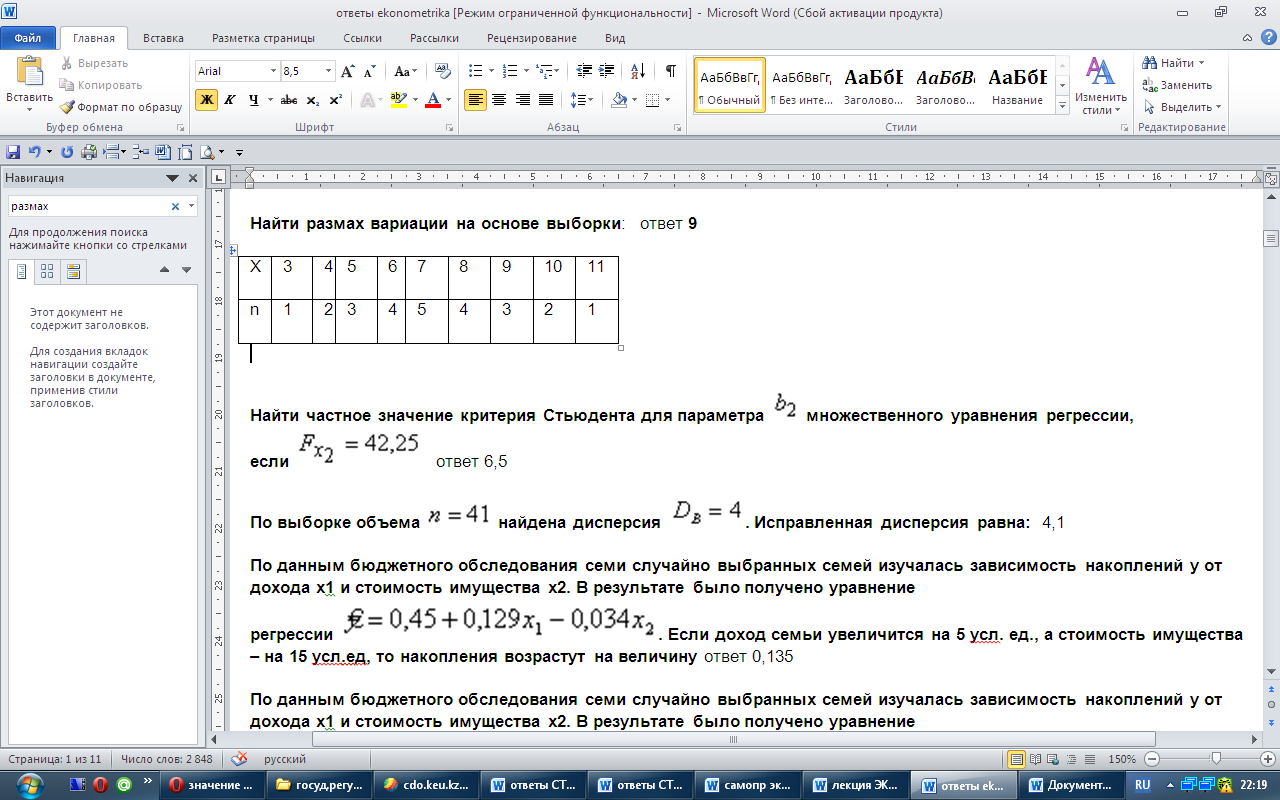This screenshot has width=1280, height=800.
Task: Open Opera browser in taskbar quick launch
Action: pyautogui.click(x=101, y=785)
